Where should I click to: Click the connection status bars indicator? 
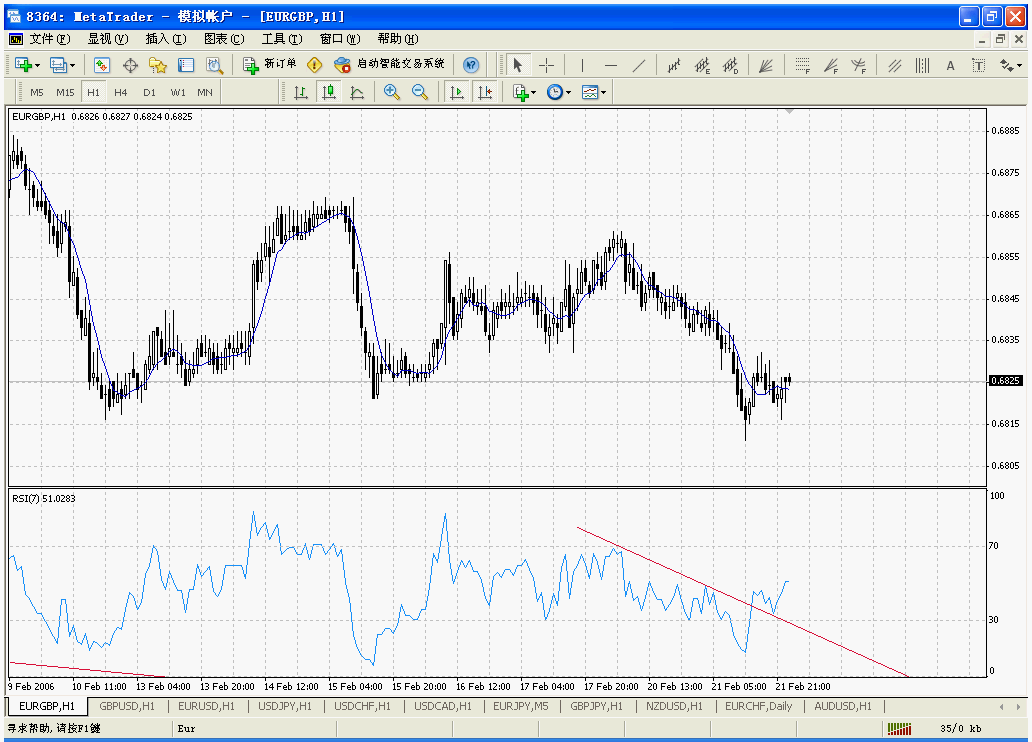899,728
